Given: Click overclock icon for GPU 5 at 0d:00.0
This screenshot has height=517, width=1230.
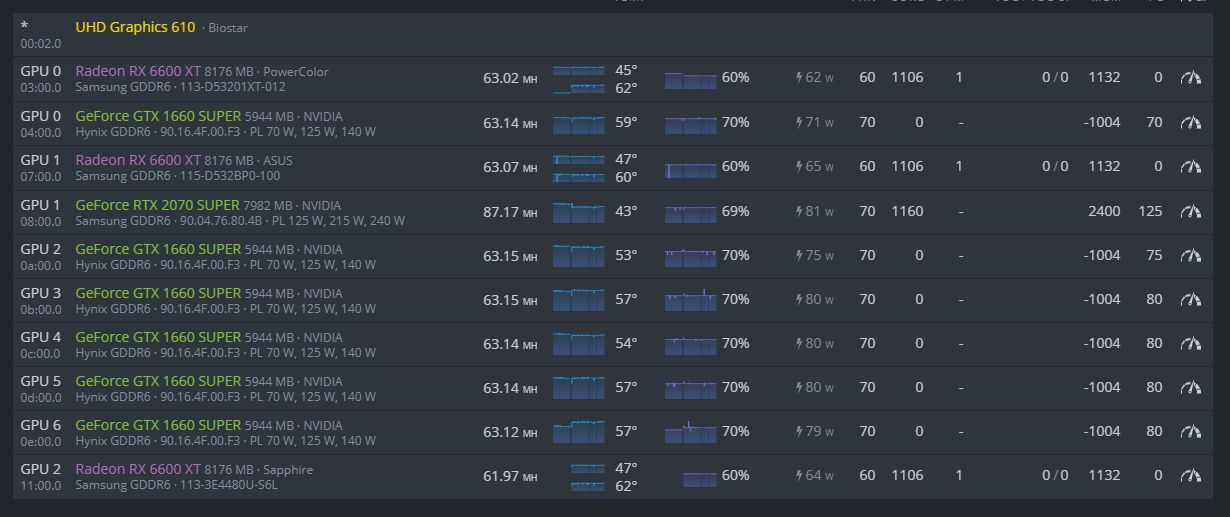Looking at the screenshot, I should tap(1190, 388).
